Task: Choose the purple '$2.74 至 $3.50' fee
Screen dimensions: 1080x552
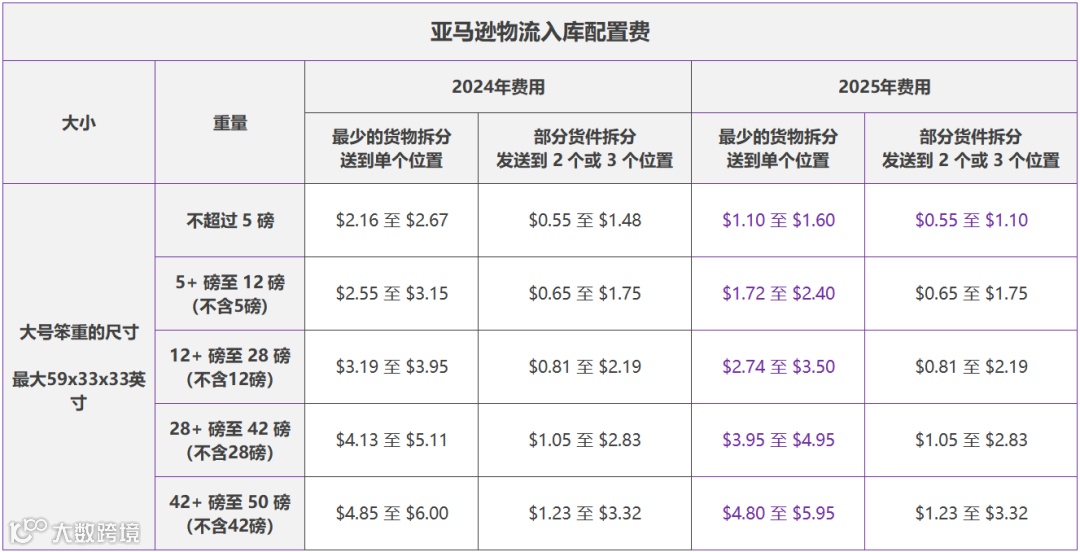Action: (x=778, y=367)
